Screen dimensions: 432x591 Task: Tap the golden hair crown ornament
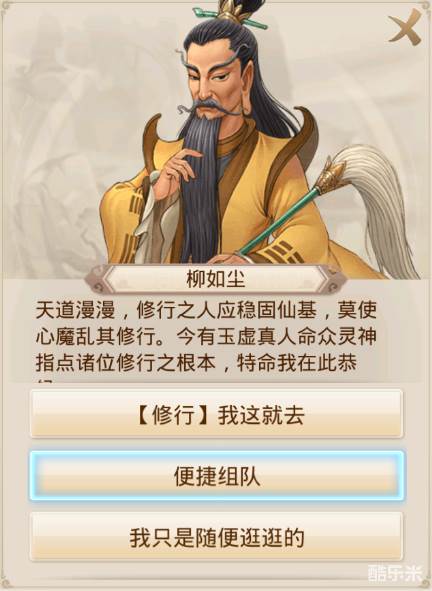coord(229,8)
